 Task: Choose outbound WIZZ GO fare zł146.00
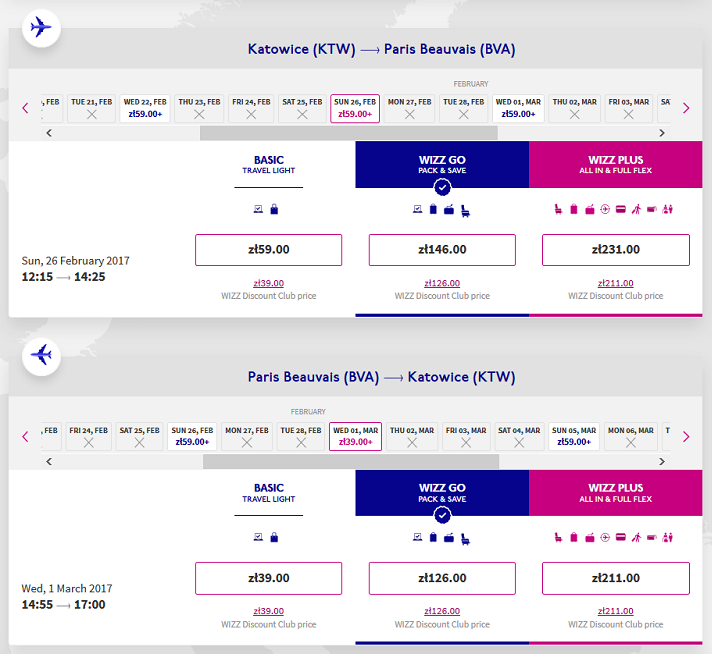[x=442, y=250]
